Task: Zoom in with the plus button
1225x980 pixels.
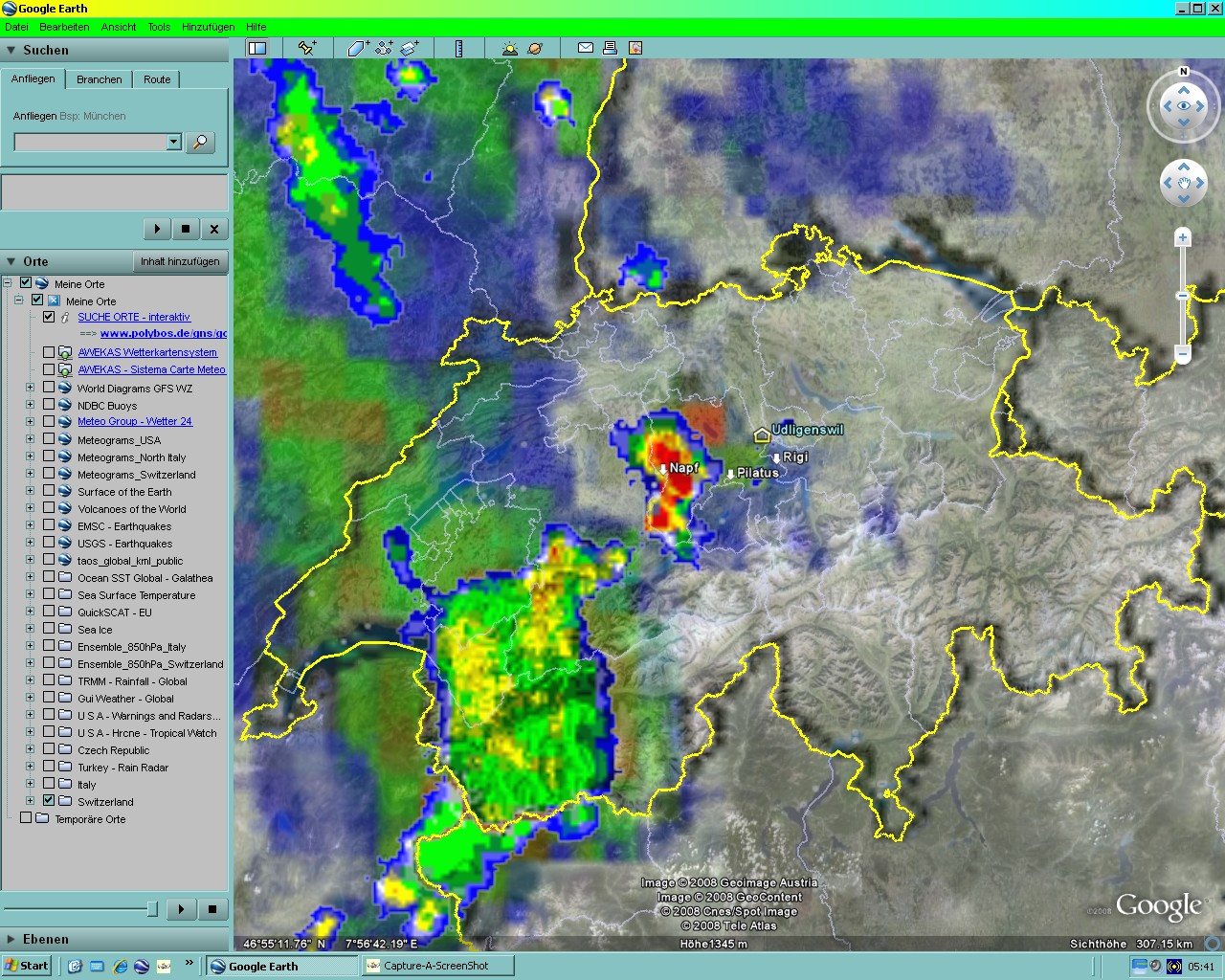Action: coord(1183,237)
